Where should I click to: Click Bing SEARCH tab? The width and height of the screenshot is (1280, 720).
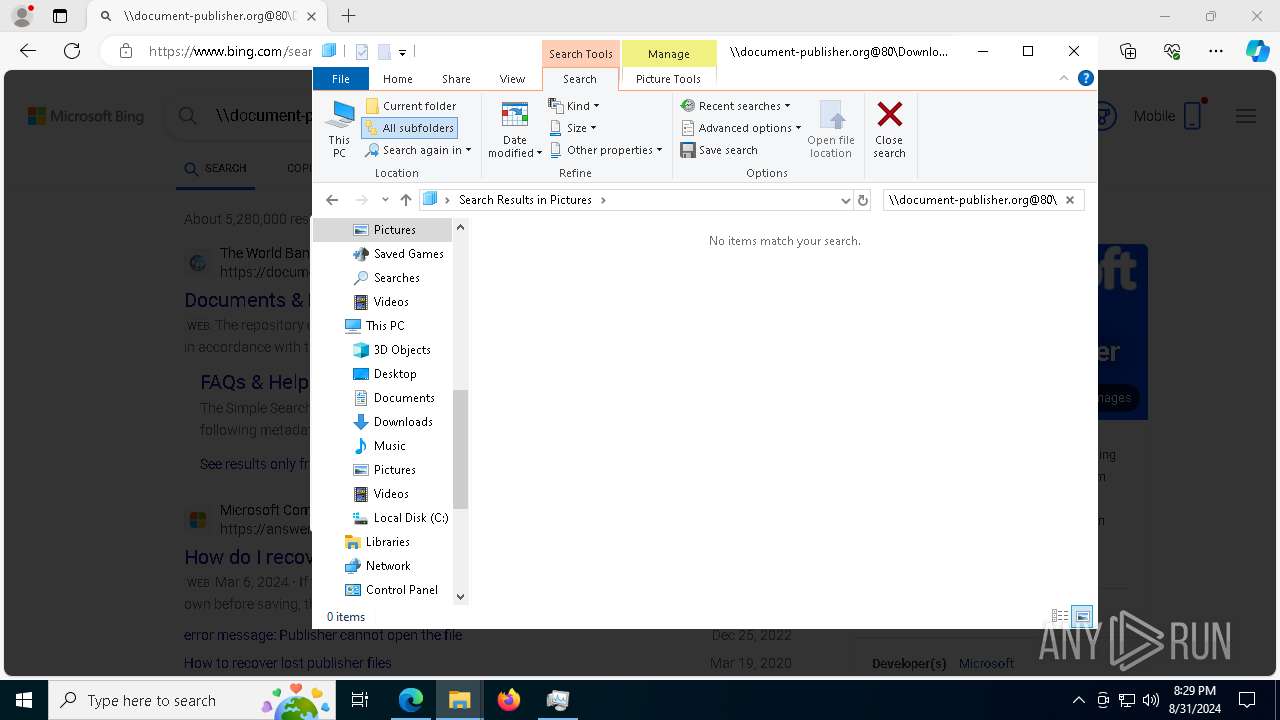[x=216, y=168]
